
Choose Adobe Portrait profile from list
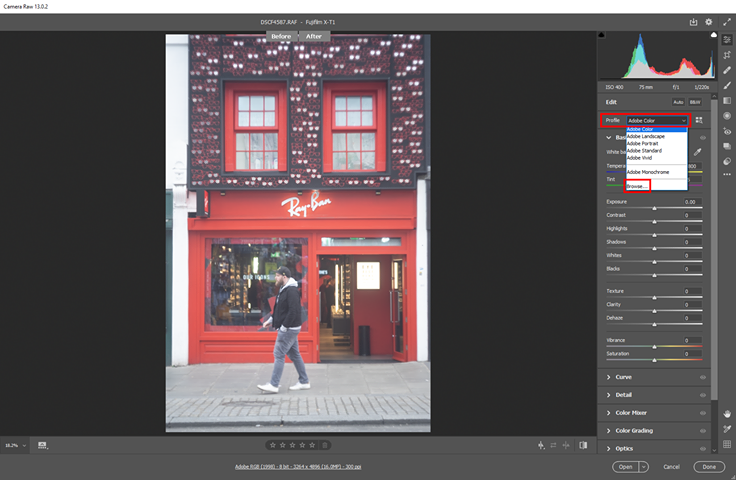(657, 143)
